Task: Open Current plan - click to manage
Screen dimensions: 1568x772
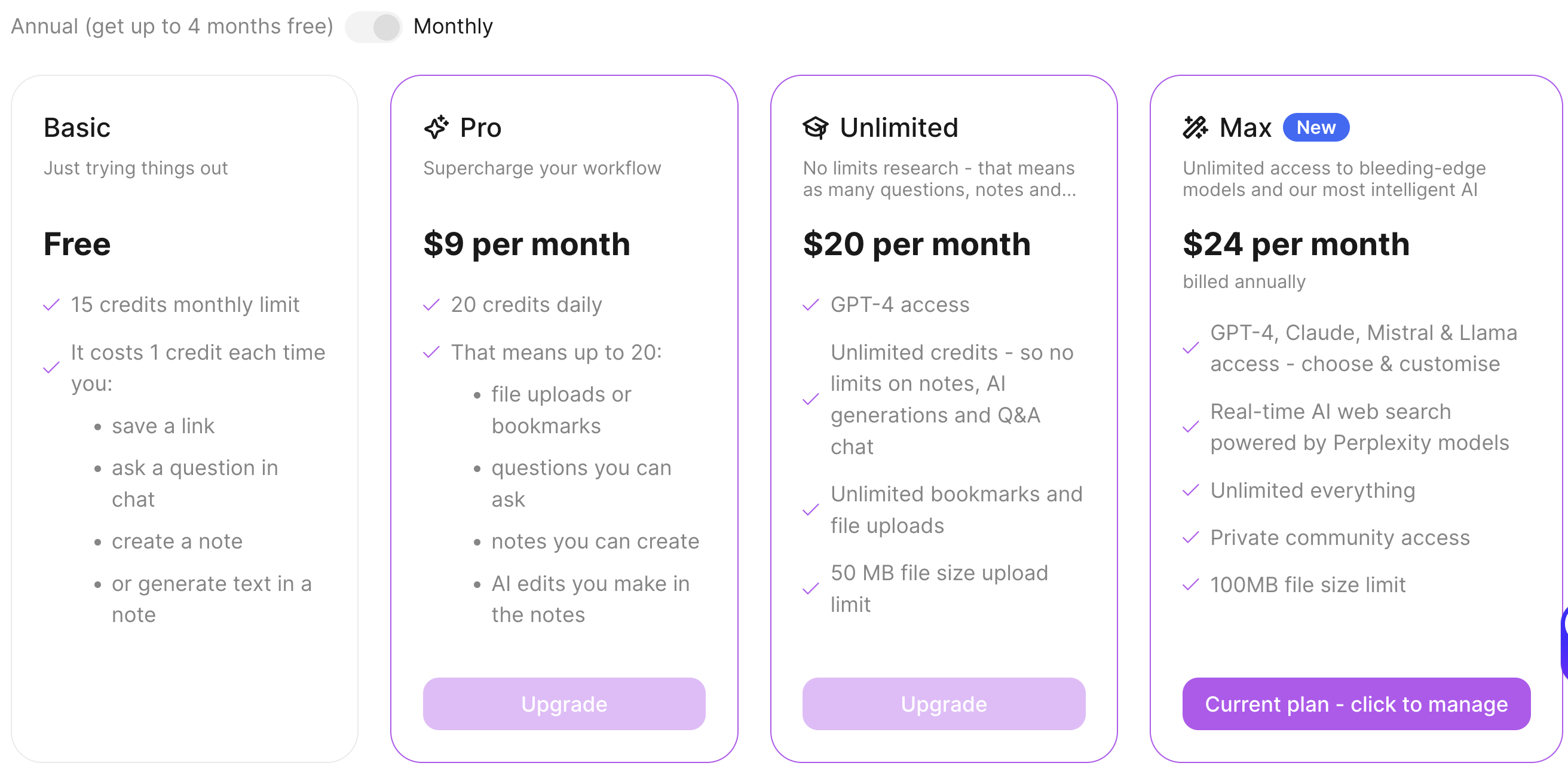Action: (x=1355, y=703)
